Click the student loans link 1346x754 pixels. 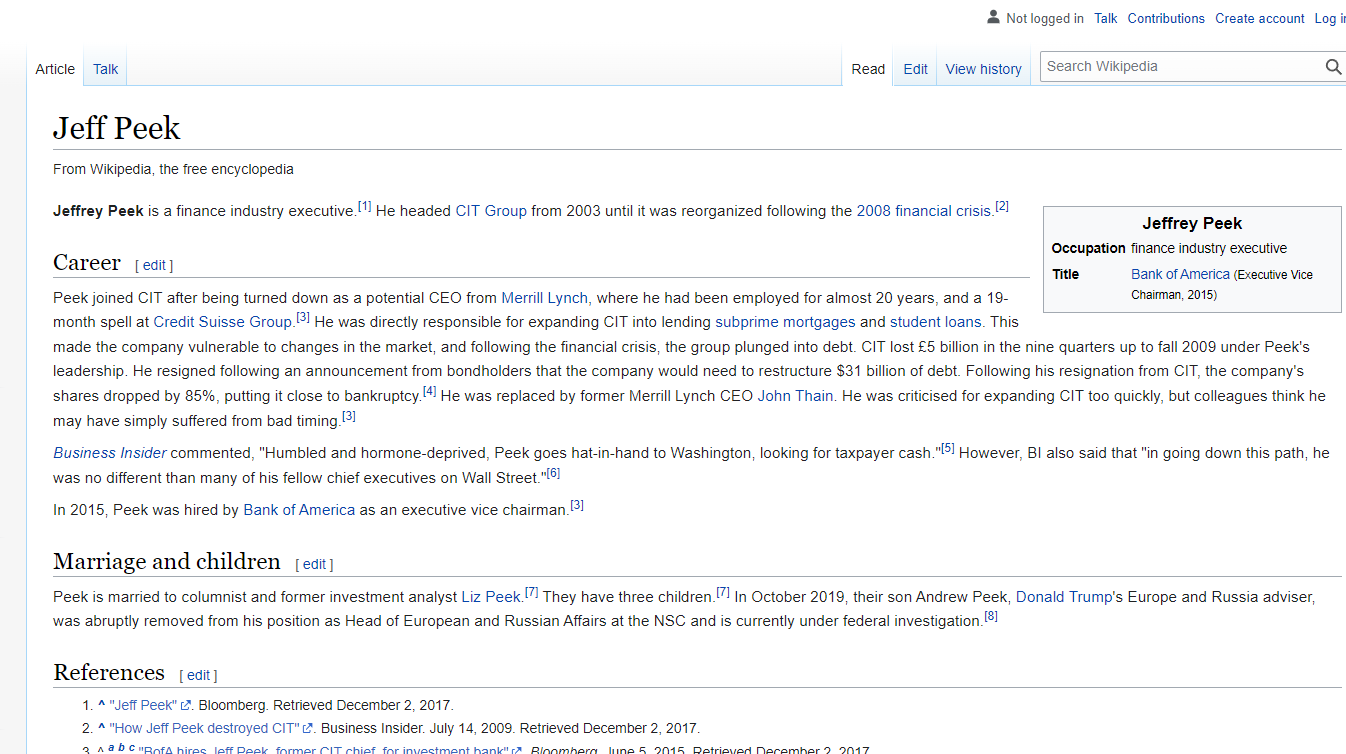tap(937, 322)
